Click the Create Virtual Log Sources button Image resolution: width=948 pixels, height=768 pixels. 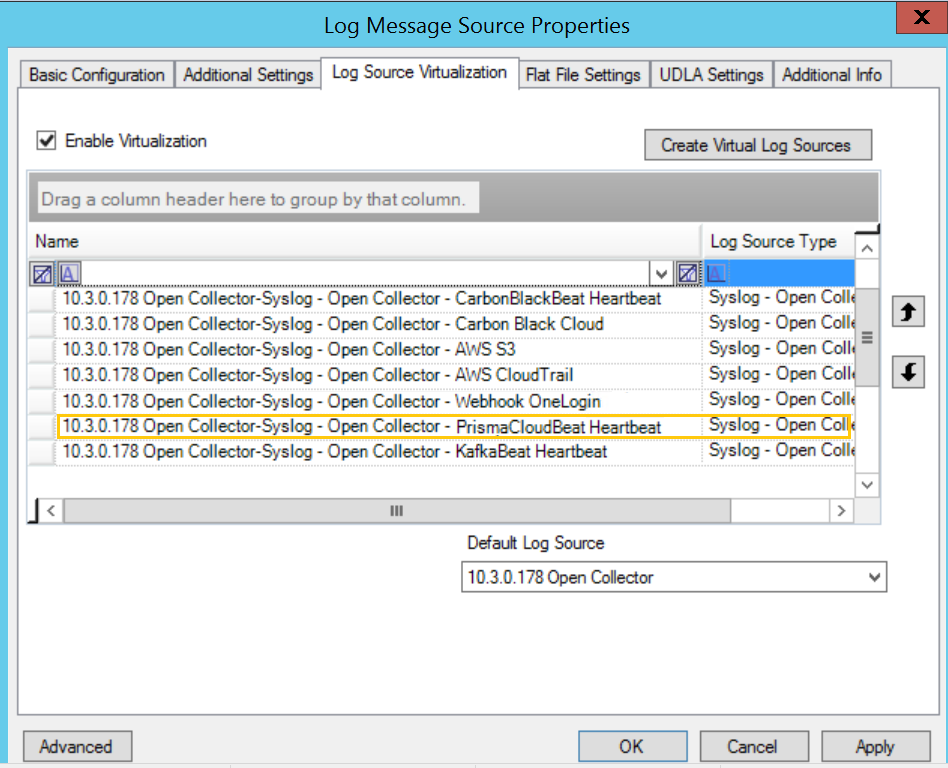(x=757, y=145)
